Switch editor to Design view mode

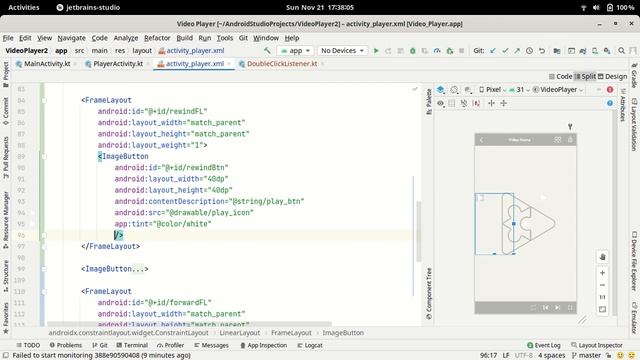[x=612, y=76]
